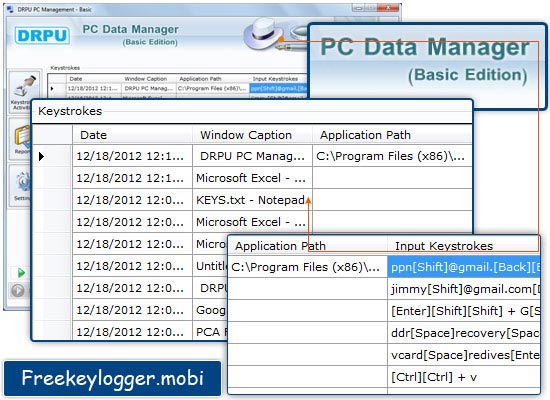Click Application Path header beside Input Keystrokes, enlarged callout
550x400 pixels.
point(307,246)
